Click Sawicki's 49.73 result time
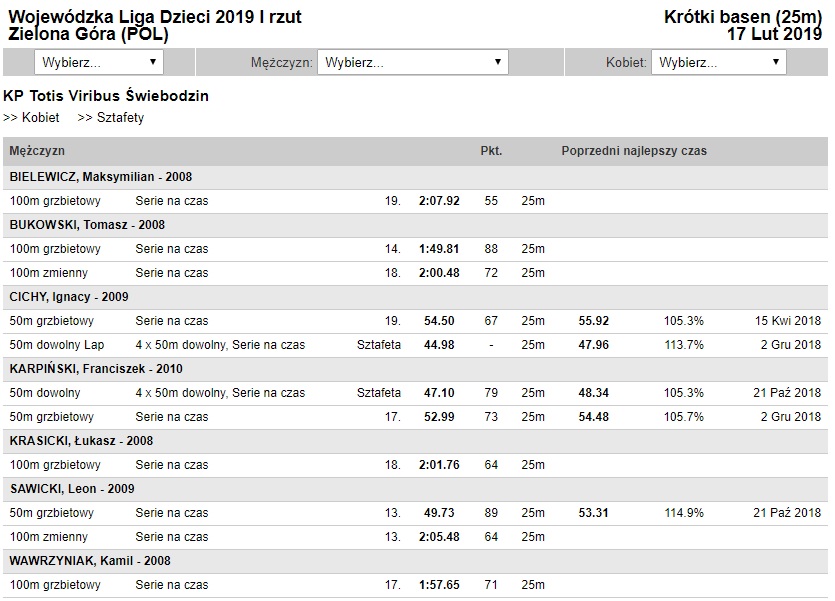 pos(439,513)
